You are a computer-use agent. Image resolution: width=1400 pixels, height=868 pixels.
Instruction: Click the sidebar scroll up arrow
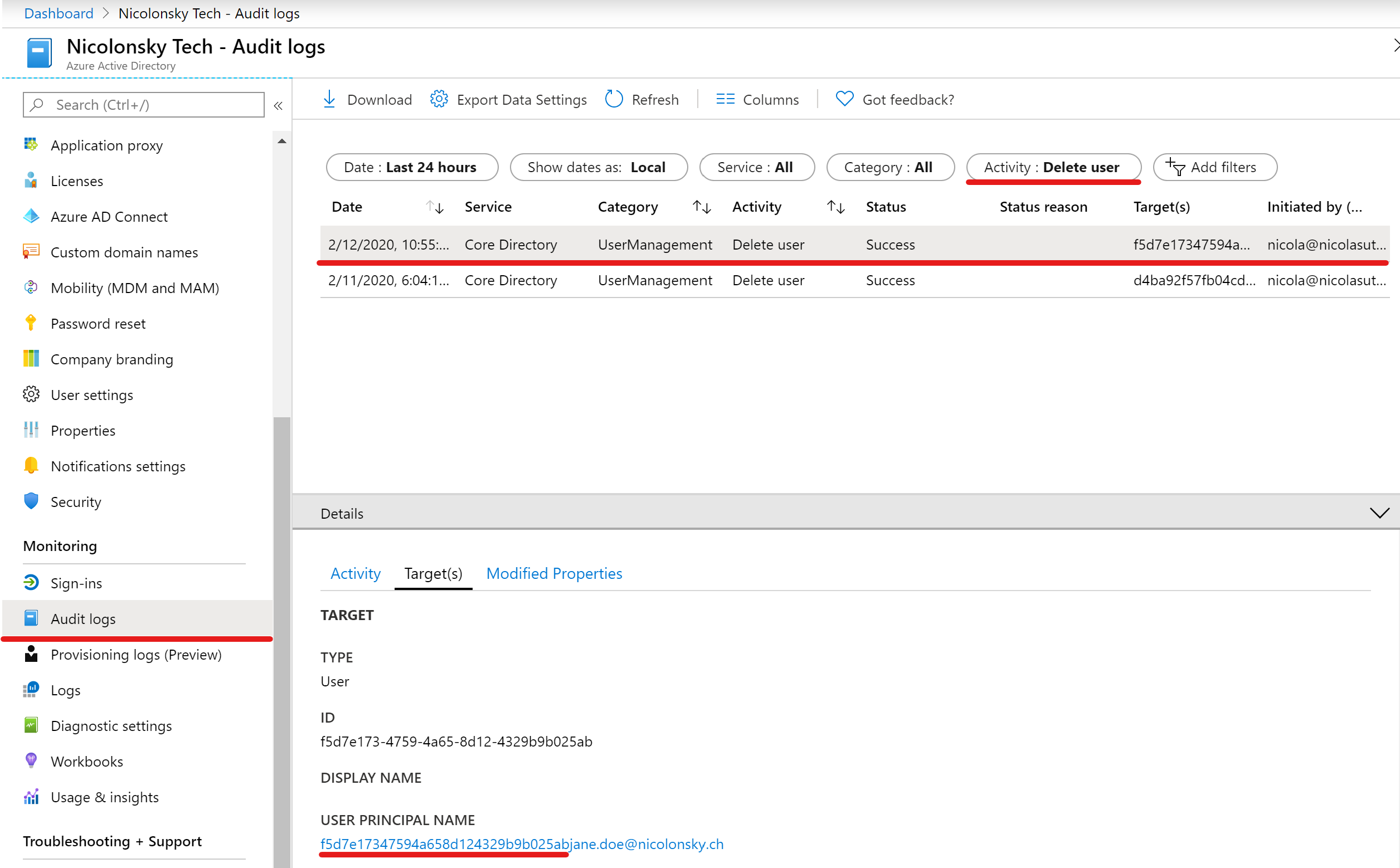[x=281, y=140]
